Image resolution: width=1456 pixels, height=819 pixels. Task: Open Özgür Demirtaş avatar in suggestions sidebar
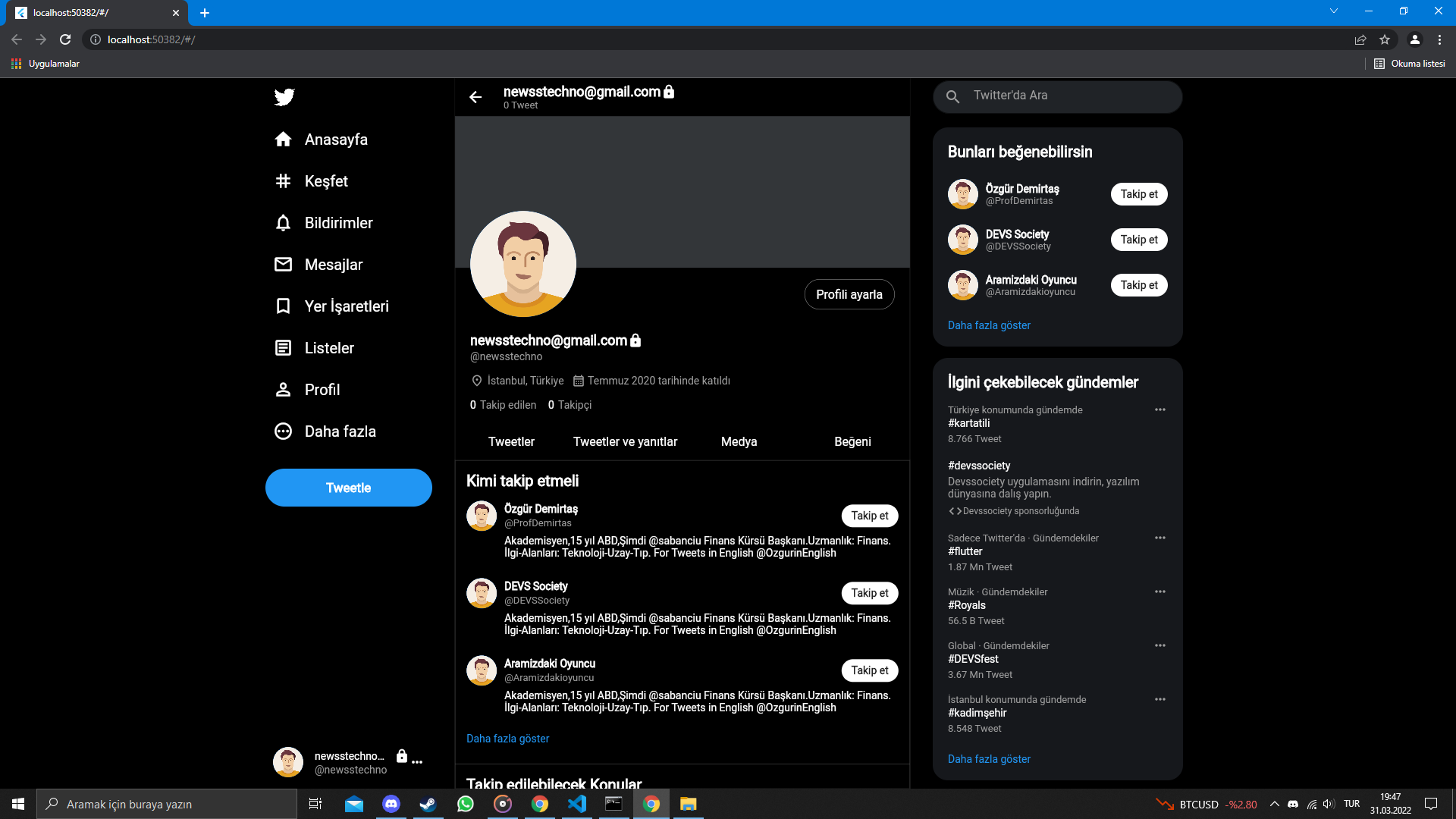pyautogui.click(x=963, y=194)
